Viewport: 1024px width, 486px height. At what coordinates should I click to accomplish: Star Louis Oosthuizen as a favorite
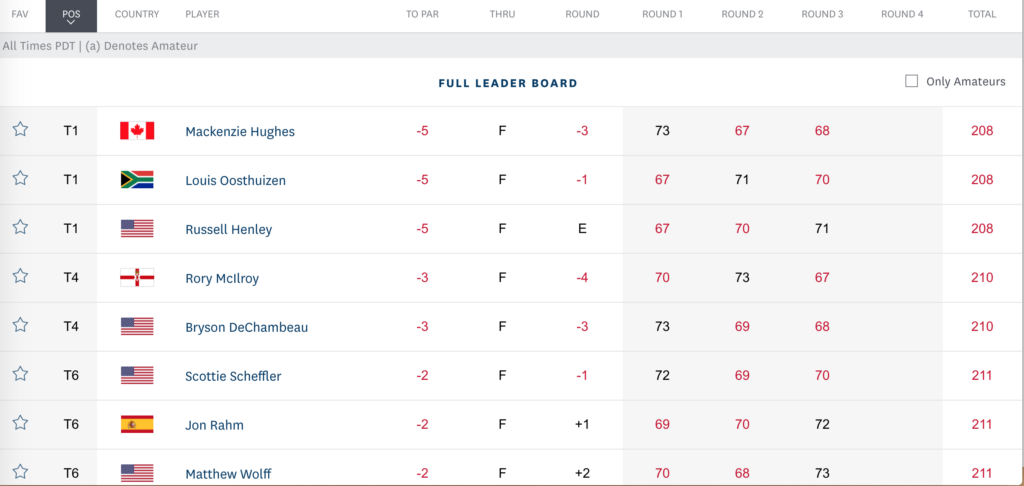click(20, 178)
